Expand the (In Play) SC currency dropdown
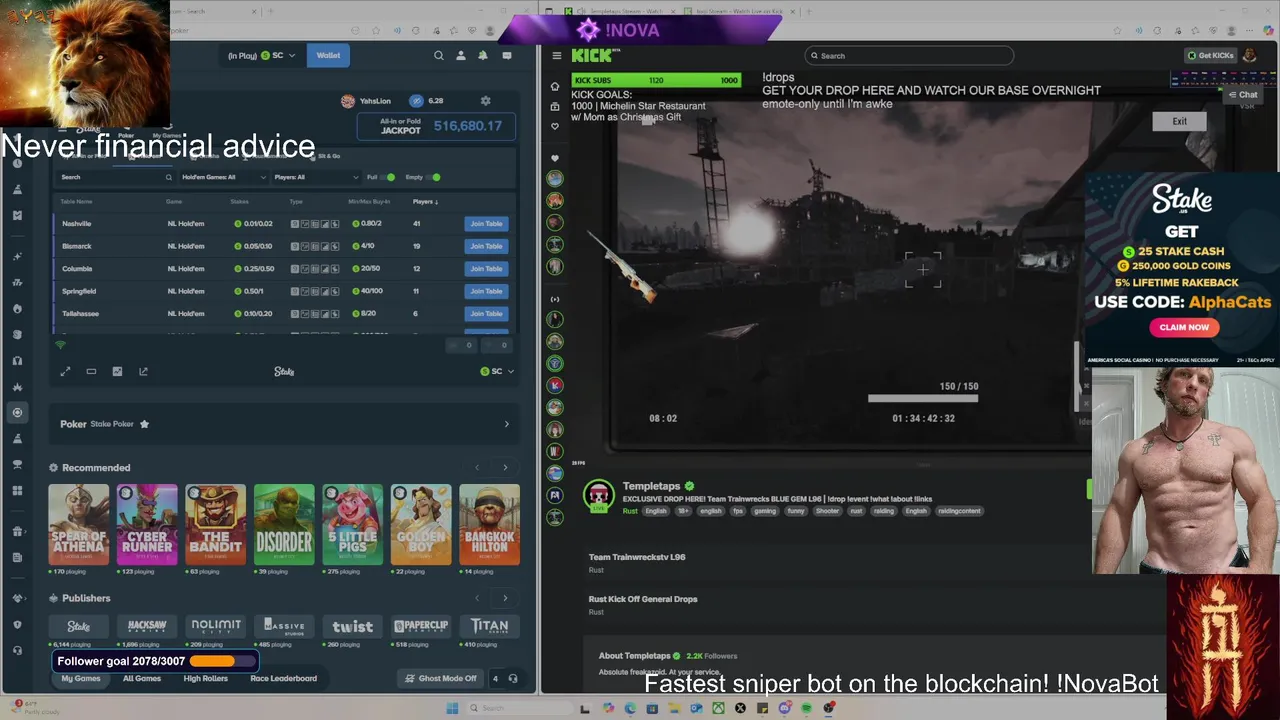The image size is (1280, 720). click(x=261, y=56)
